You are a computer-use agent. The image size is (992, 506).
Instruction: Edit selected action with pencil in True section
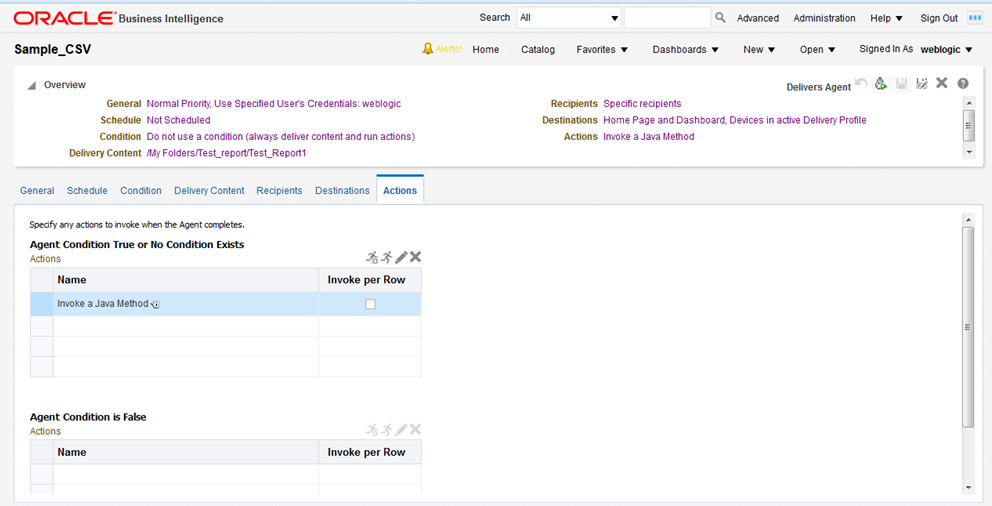coord(401,257)
